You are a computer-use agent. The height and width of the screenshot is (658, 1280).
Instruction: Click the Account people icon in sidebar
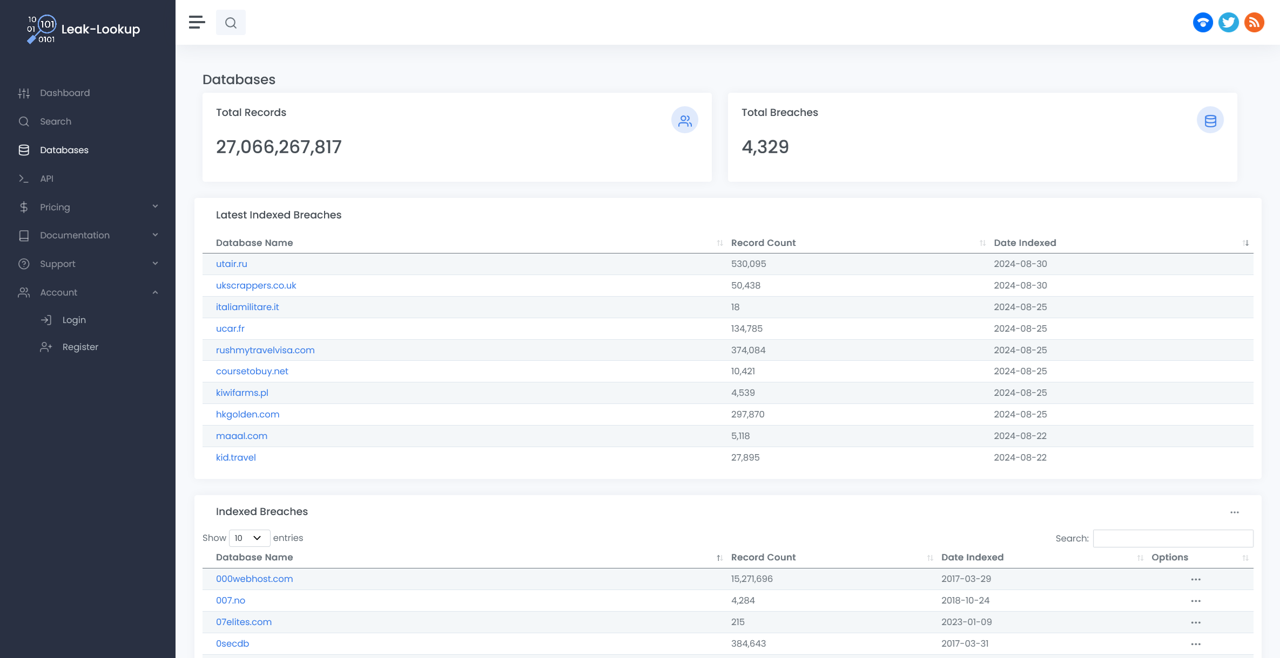coord(24,293)
